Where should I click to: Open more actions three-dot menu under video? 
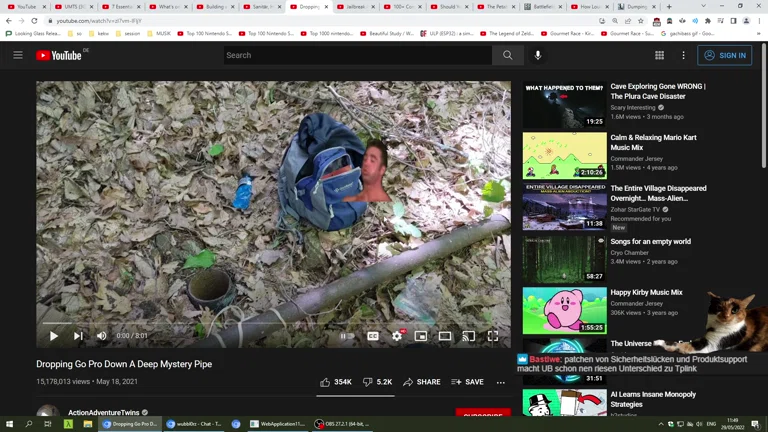click(x=501, y=383)
